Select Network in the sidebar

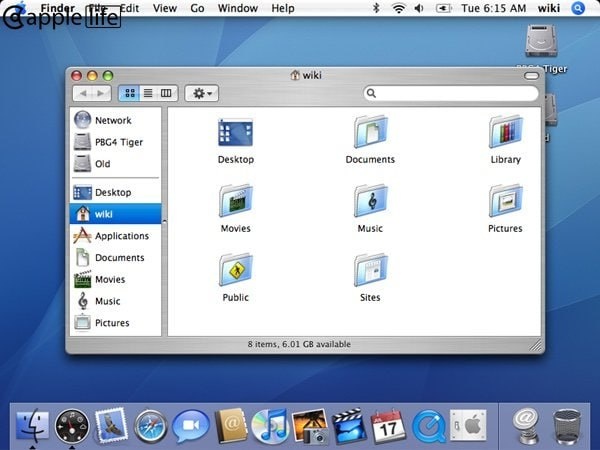tap(116, 120)
